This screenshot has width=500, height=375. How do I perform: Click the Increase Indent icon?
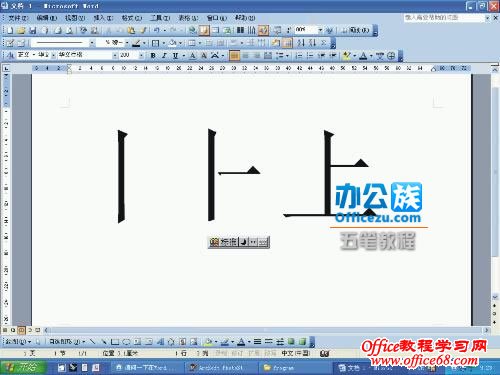(x=332, y=56)
